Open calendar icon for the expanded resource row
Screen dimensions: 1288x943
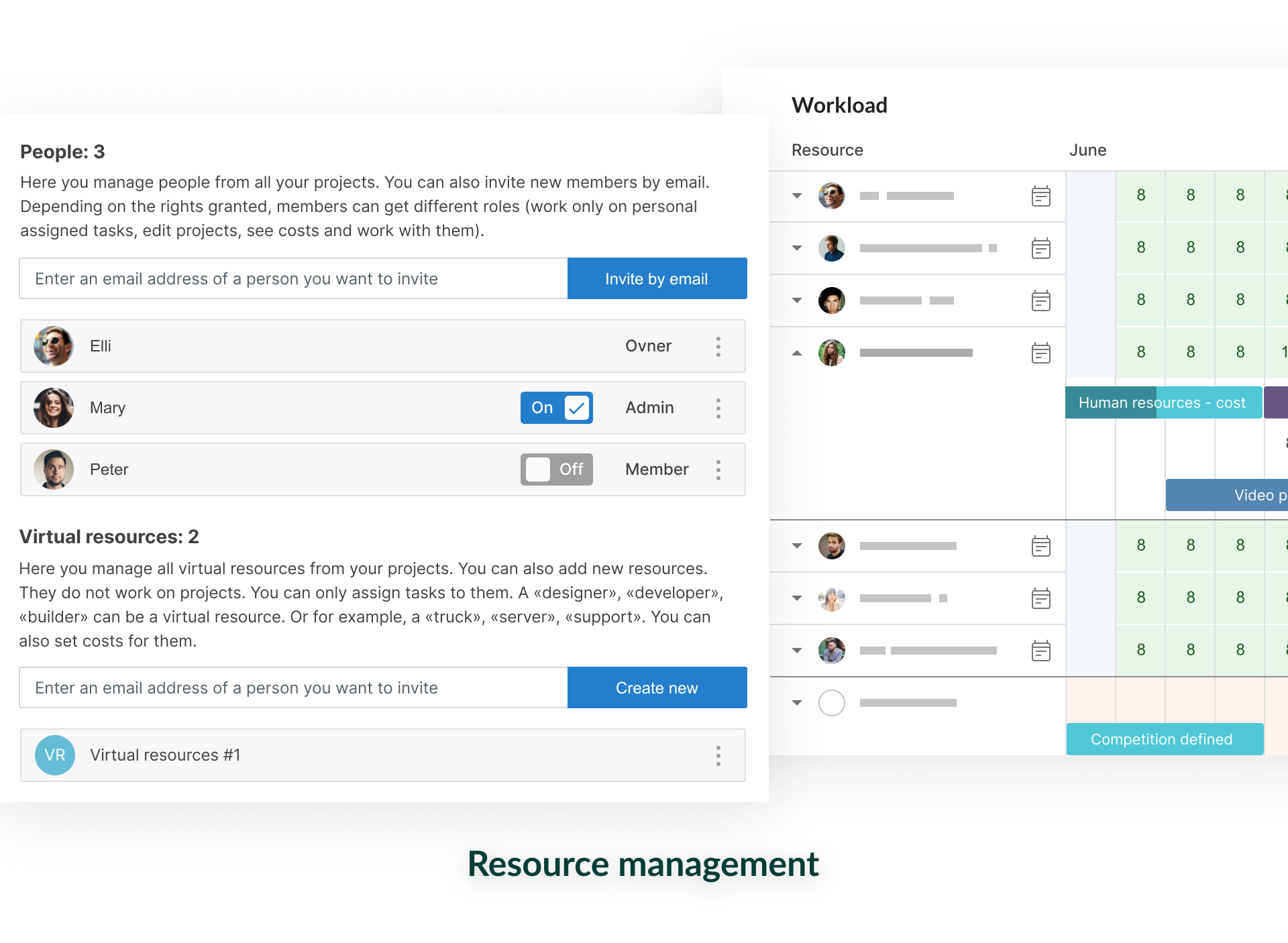1040,353
